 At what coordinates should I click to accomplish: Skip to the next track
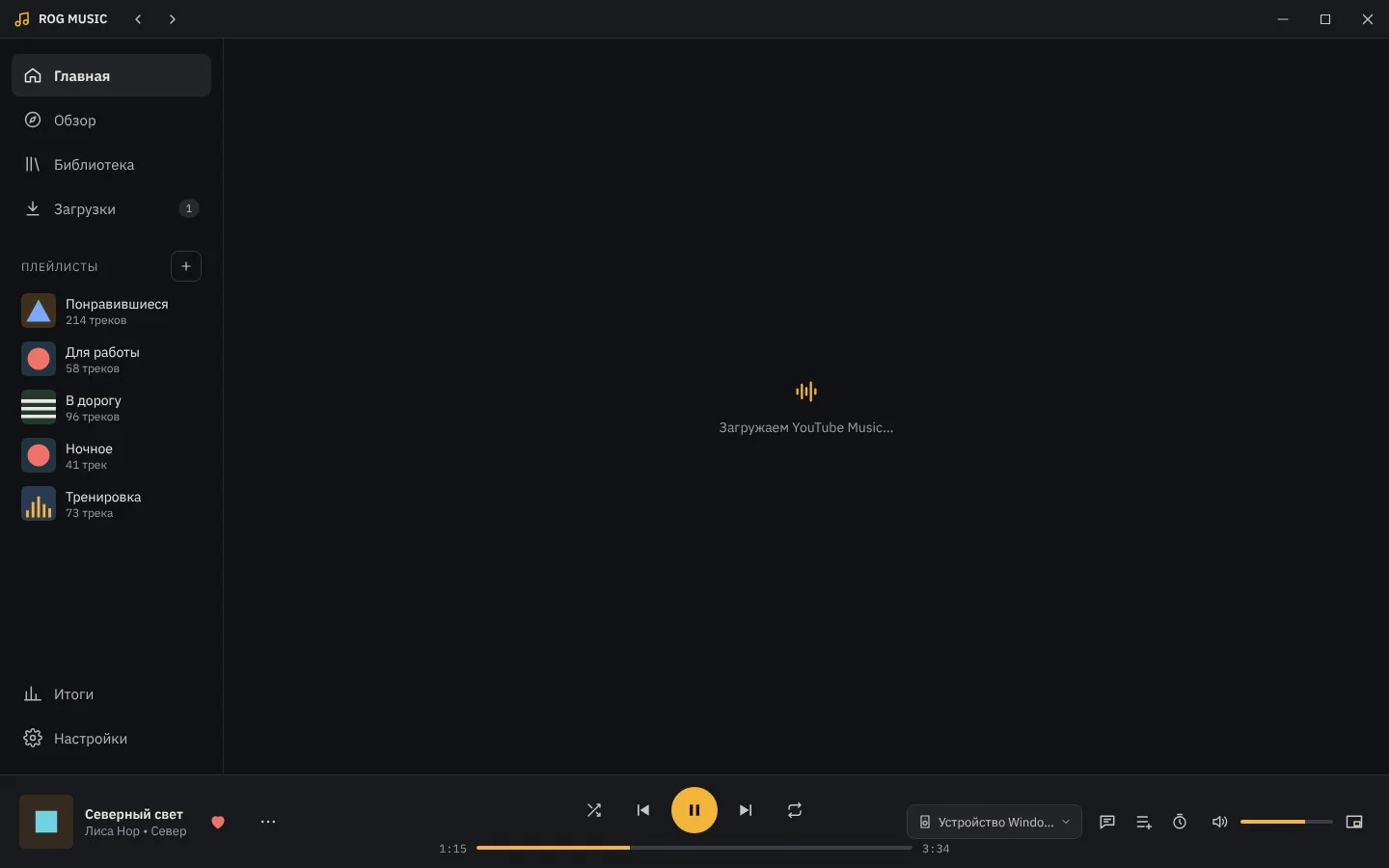pyautogui.click(x=746, y=810)
